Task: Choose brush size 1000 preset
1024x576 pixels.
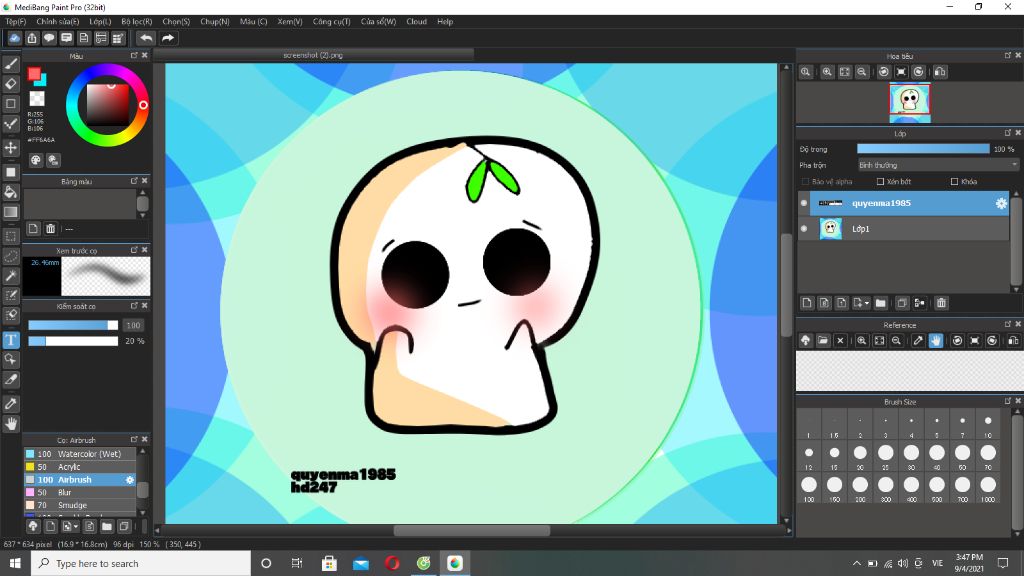Action: tap(987, 488)
